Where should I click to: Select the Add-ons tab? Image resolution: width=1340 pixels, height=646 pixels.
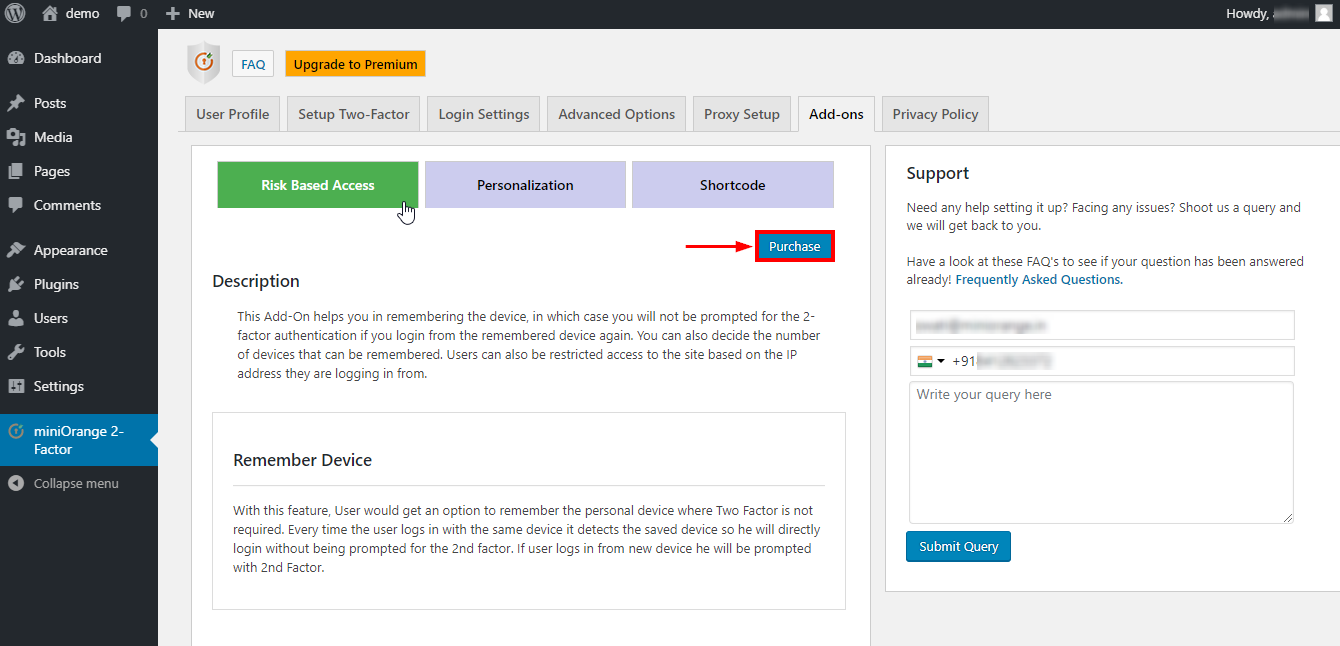pyautogui.click(x=836, y=114)
